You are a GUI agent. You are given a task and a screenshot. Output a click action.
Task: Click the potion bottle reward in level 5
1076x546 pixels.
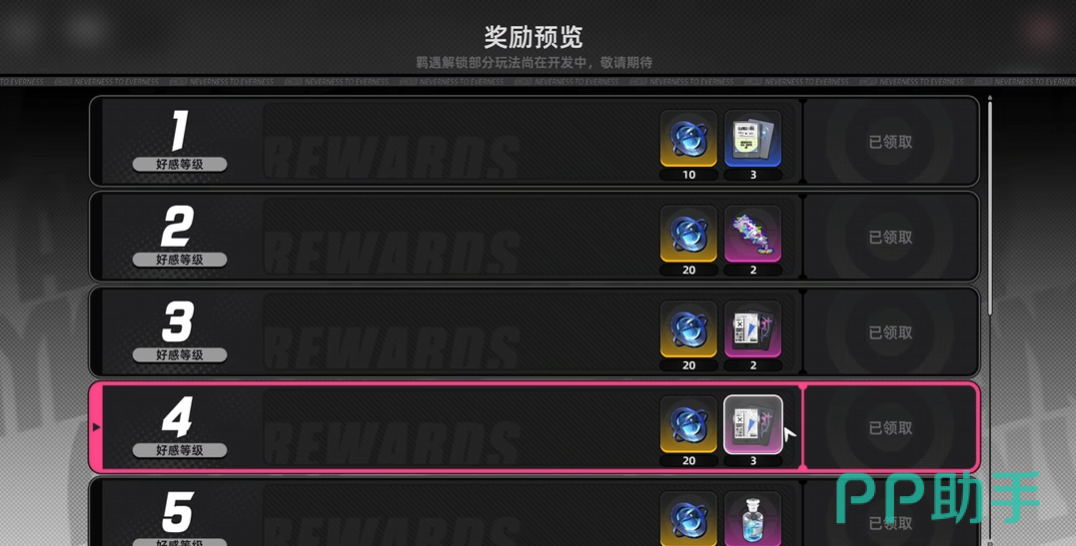753,519
